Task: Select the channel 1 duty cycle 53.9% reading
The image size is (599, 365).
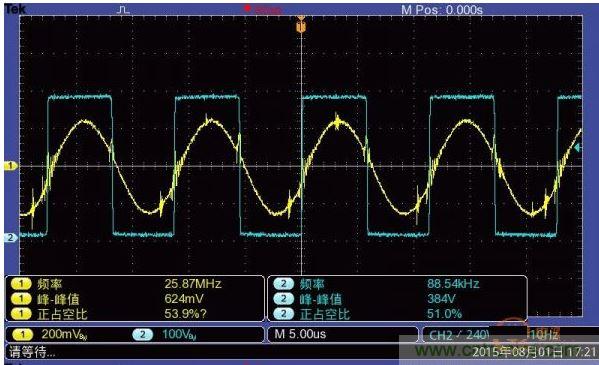Action: (186, 314)
